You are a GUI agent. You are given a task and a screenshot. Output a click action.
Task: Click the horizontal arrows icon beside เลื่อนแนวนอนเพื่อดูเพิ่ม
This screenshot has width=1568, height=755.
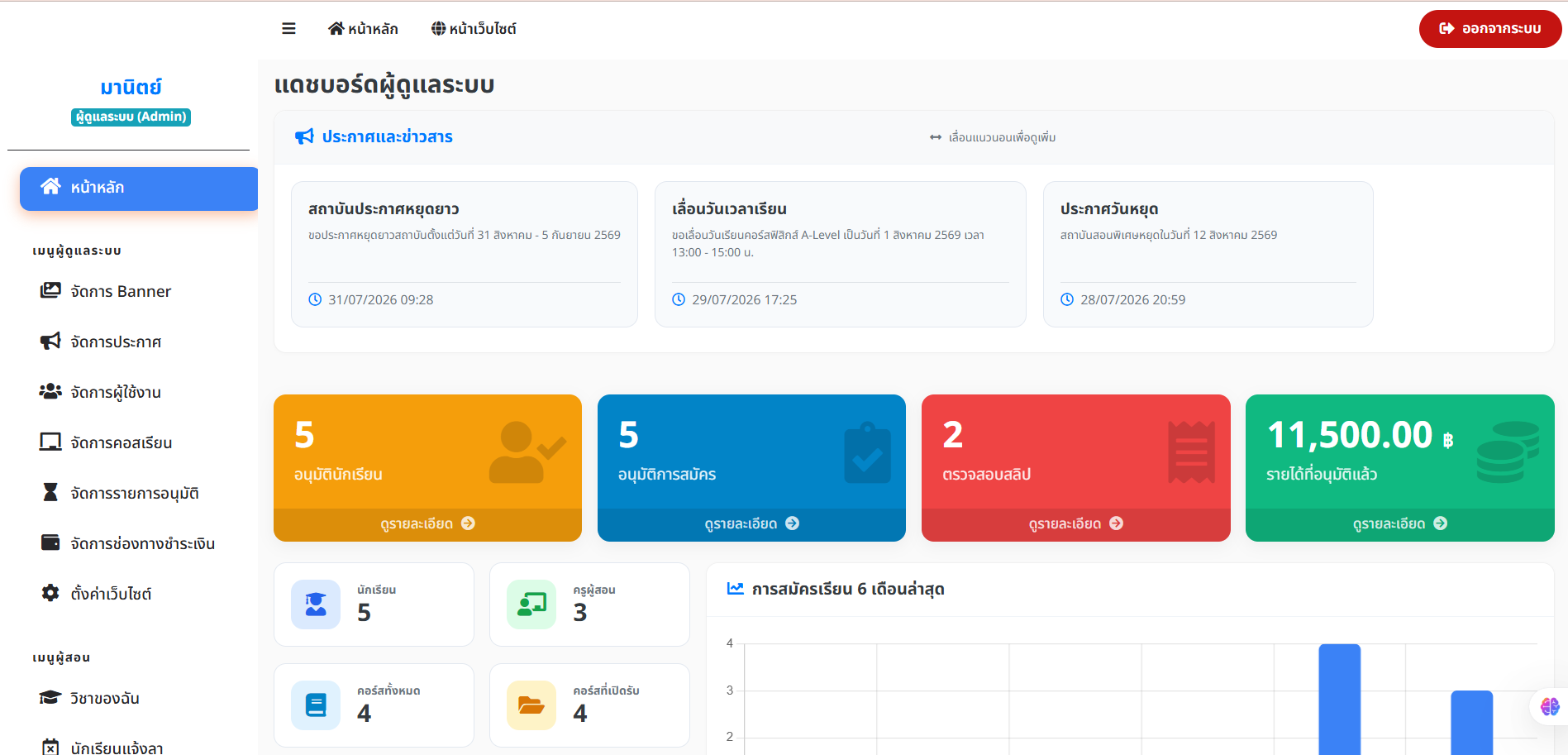(936, 137)
